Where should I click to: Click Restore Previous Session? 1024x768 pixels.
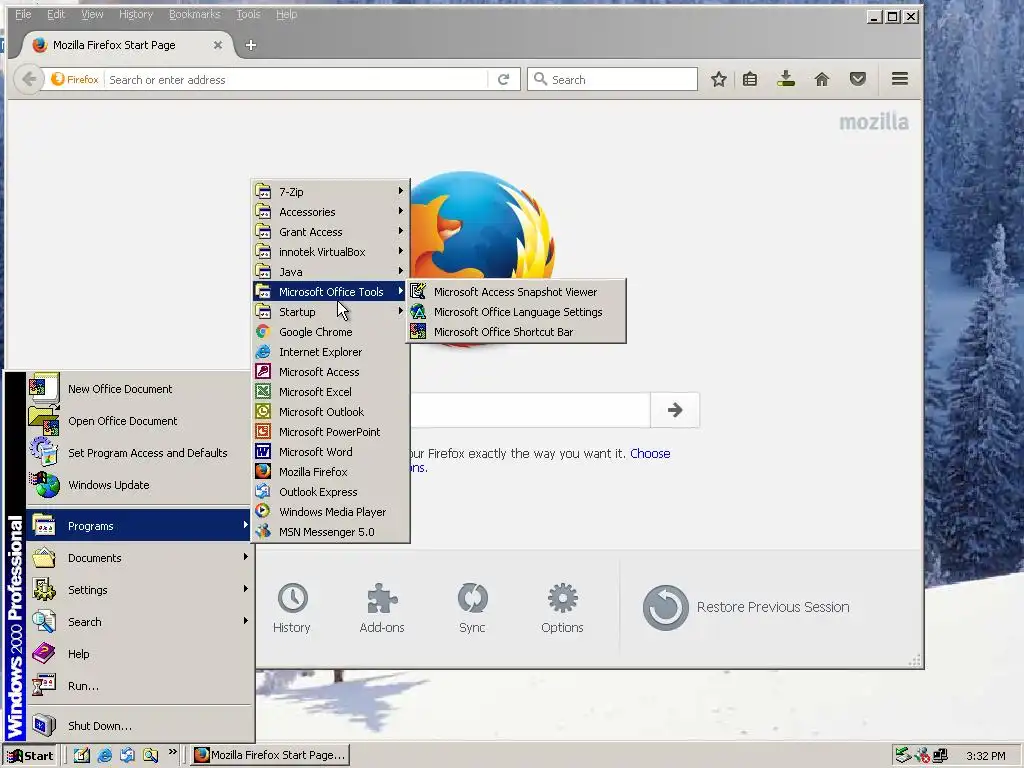[746, 607]
